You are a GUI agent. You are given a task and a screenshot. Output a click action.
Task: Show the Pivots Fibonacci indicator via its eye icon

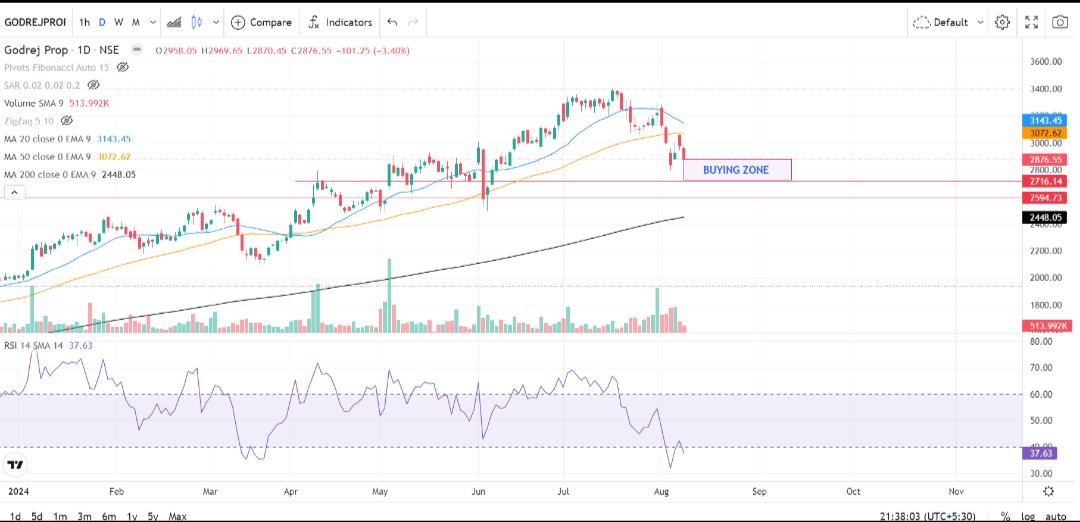(123, 67)
